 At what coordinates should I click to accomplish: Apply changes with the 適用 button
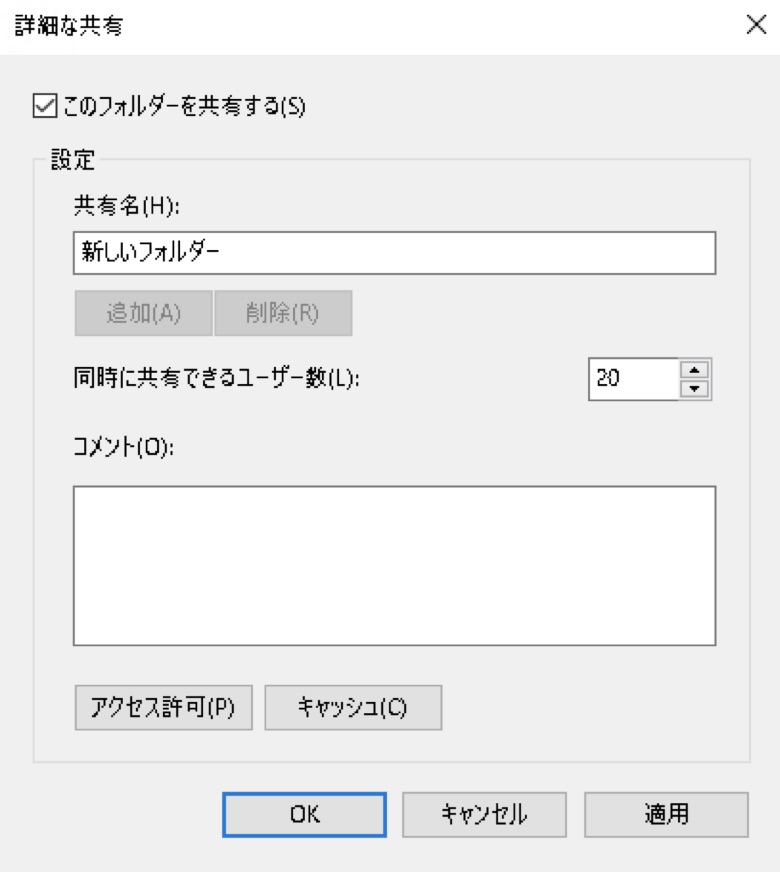[666, 814]
